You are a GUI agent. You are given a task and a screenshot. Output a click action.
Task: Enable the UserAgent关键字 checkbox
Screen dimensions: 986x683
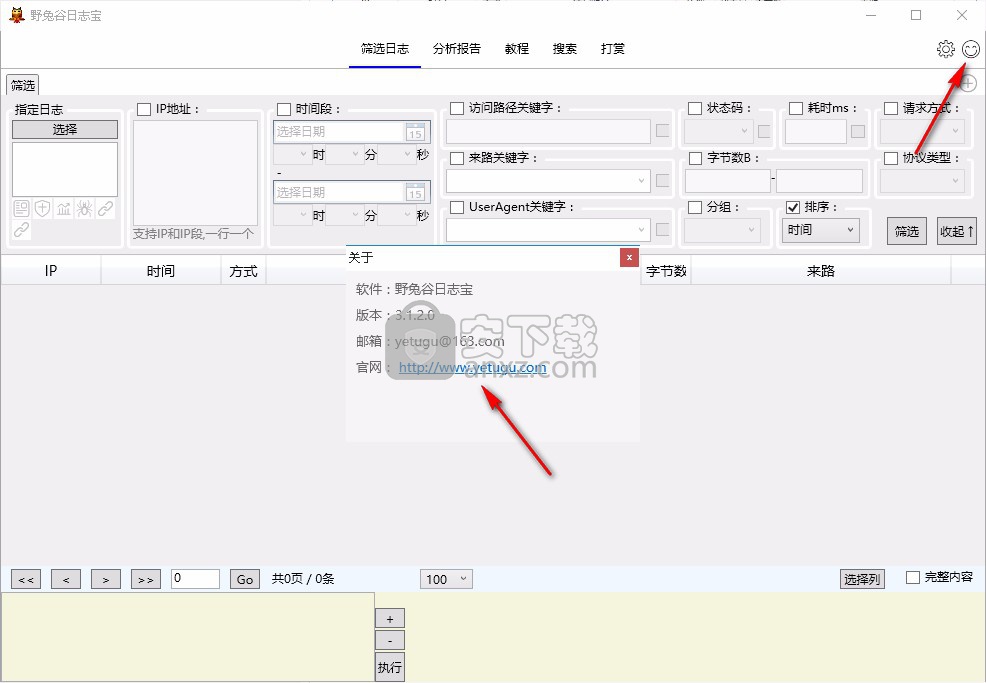457,207
